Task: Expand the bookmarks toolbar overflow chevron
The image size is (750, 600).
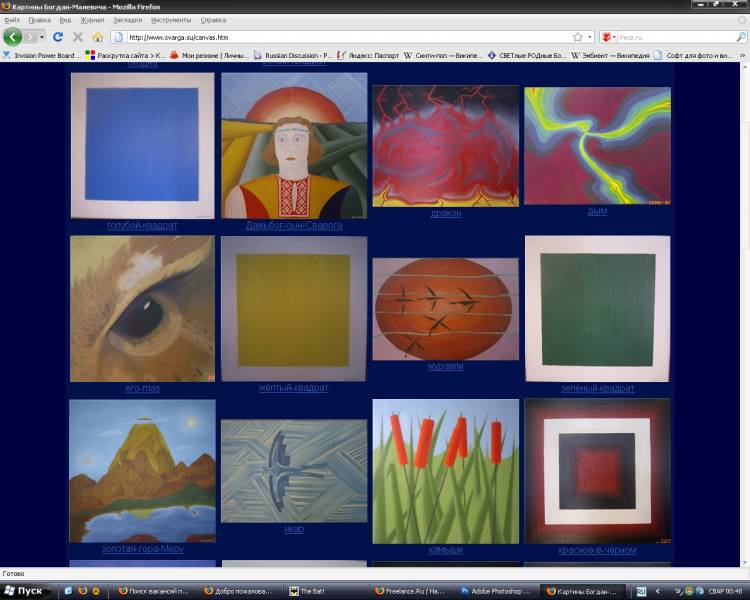Action: (x=742, y=56)
